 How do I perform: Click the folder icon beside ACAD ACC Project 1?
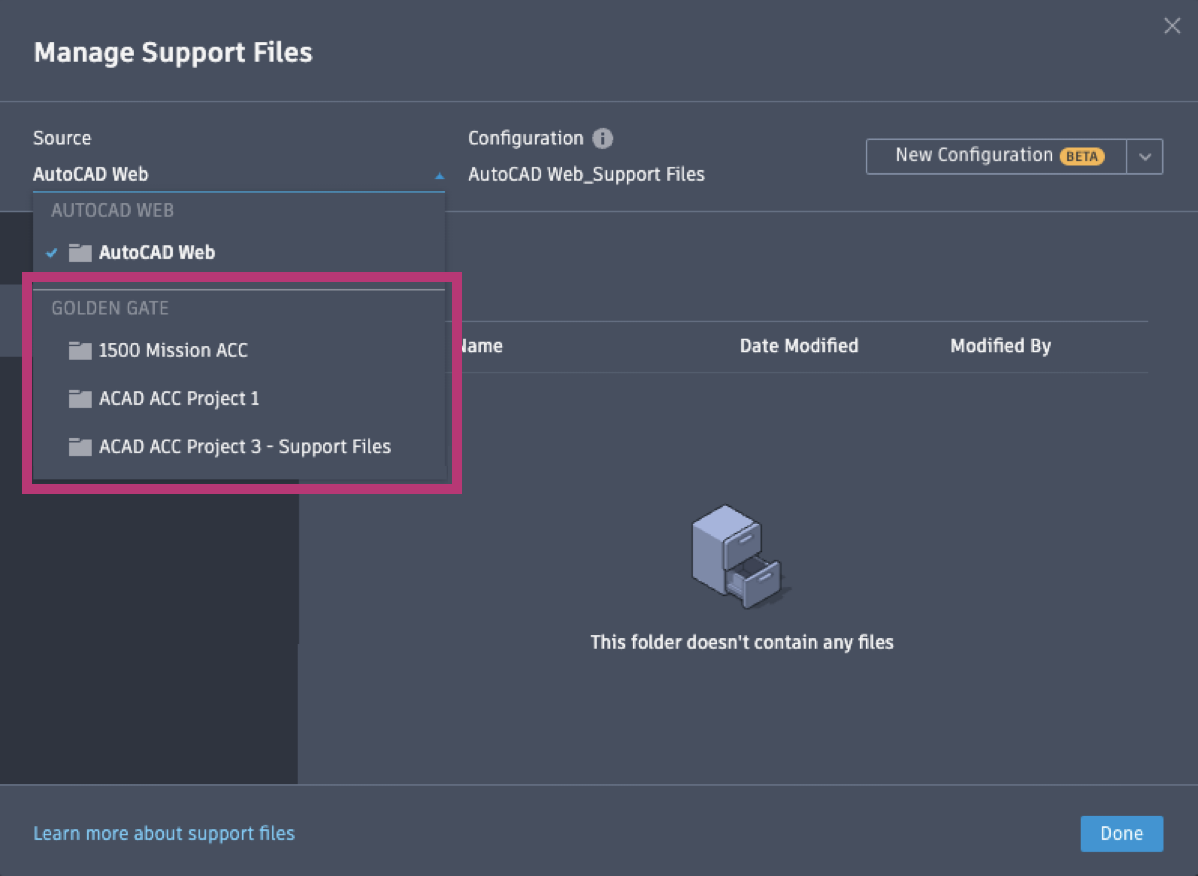click(x=80, y=398)
